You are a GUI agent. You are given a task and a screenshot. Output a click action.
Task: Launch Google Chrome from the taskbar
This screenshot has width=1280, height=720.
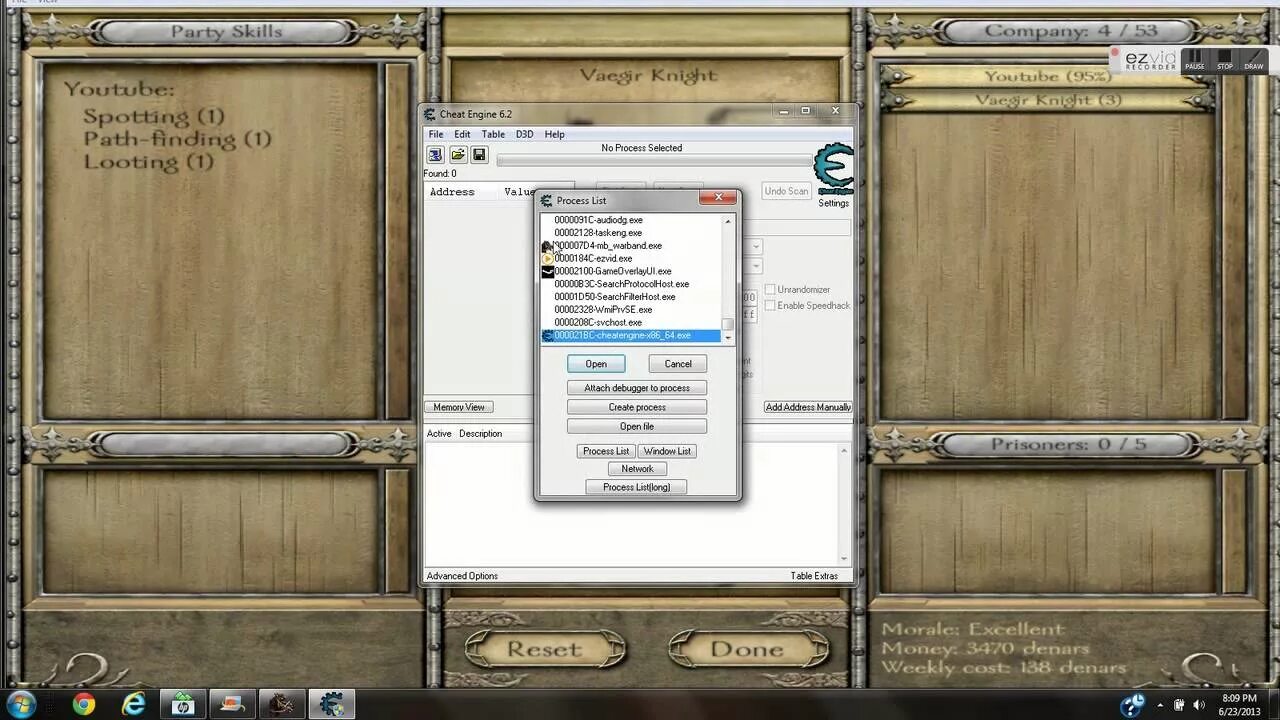click(84, 704)
